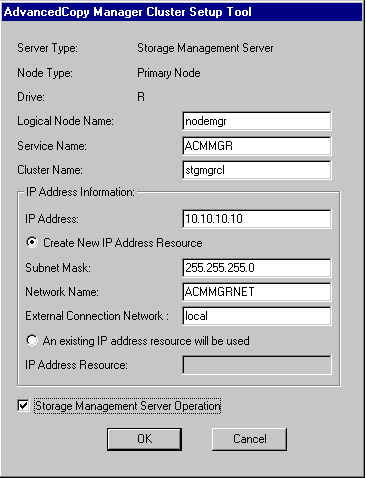Click the 'External Connection Network :' label
366x478 pixels.
point(97,316)
